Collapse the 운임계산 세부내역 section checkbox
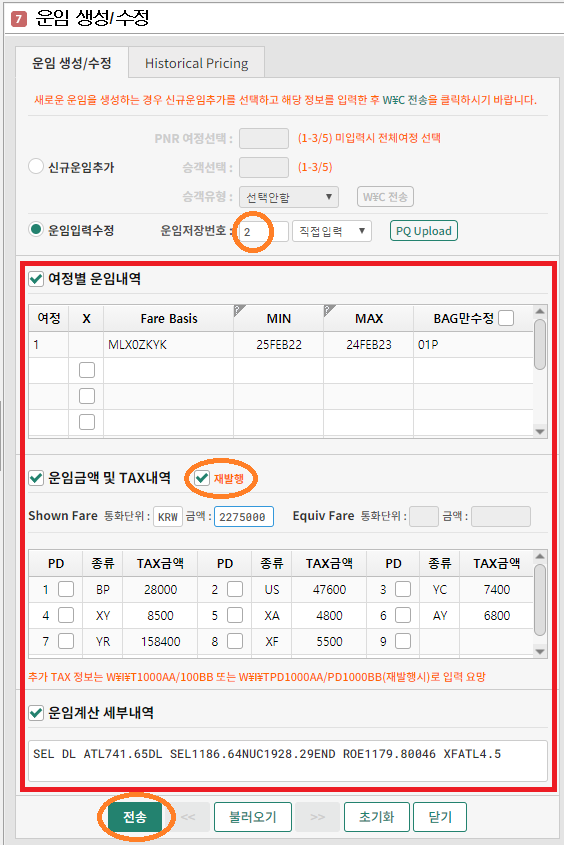Screen dimensions: 564x845 36,713
